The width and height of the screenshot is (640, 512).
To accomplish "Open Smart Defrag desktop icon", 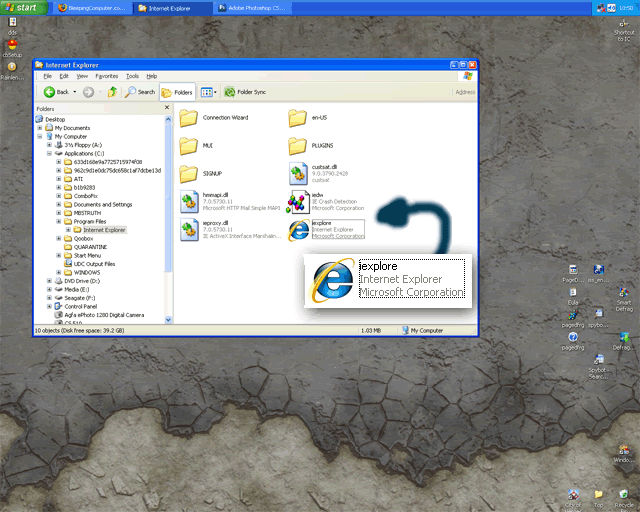I will (624, 299).
